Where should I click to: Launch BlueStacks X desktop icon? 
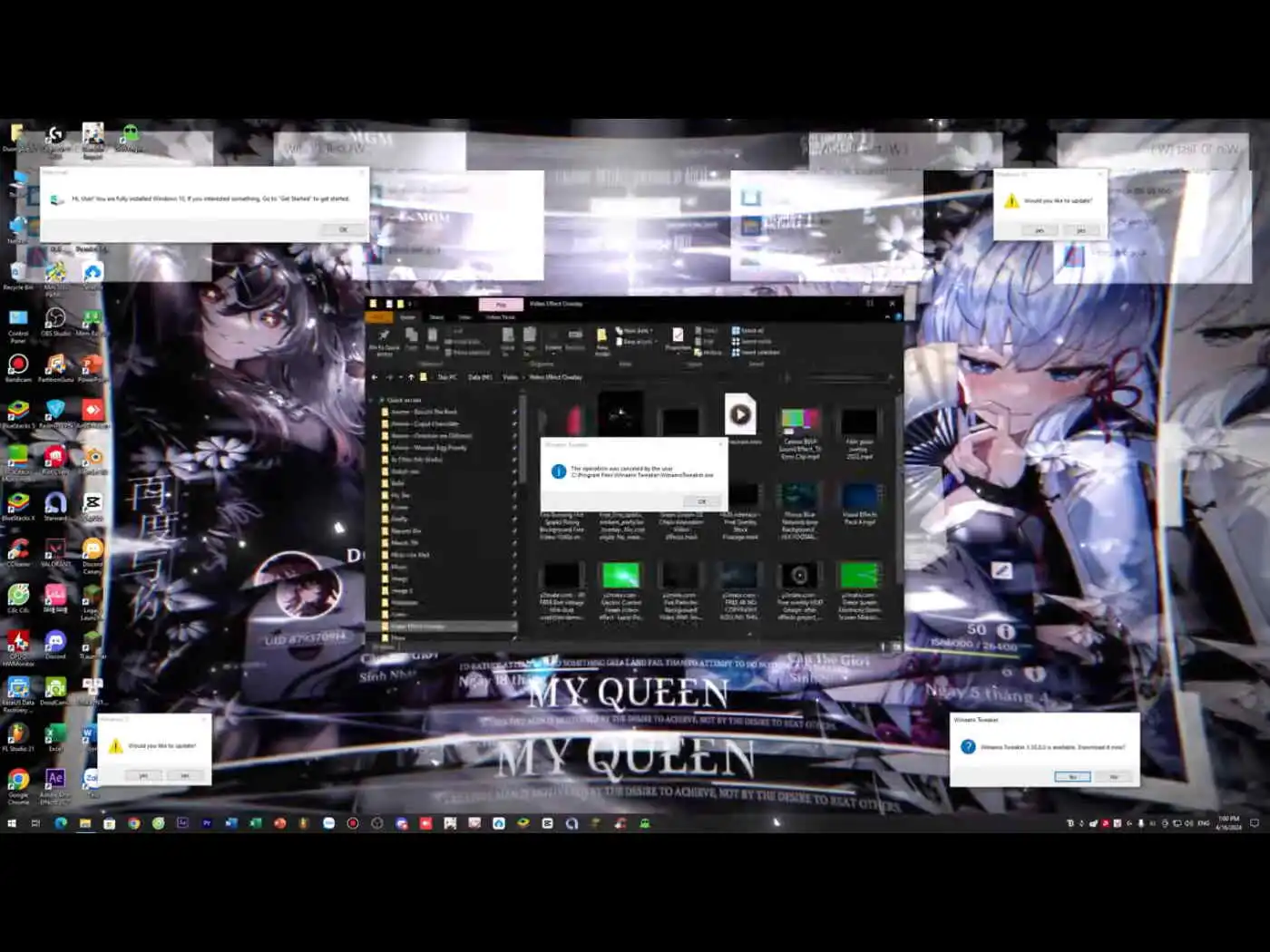tap(18, 507)
